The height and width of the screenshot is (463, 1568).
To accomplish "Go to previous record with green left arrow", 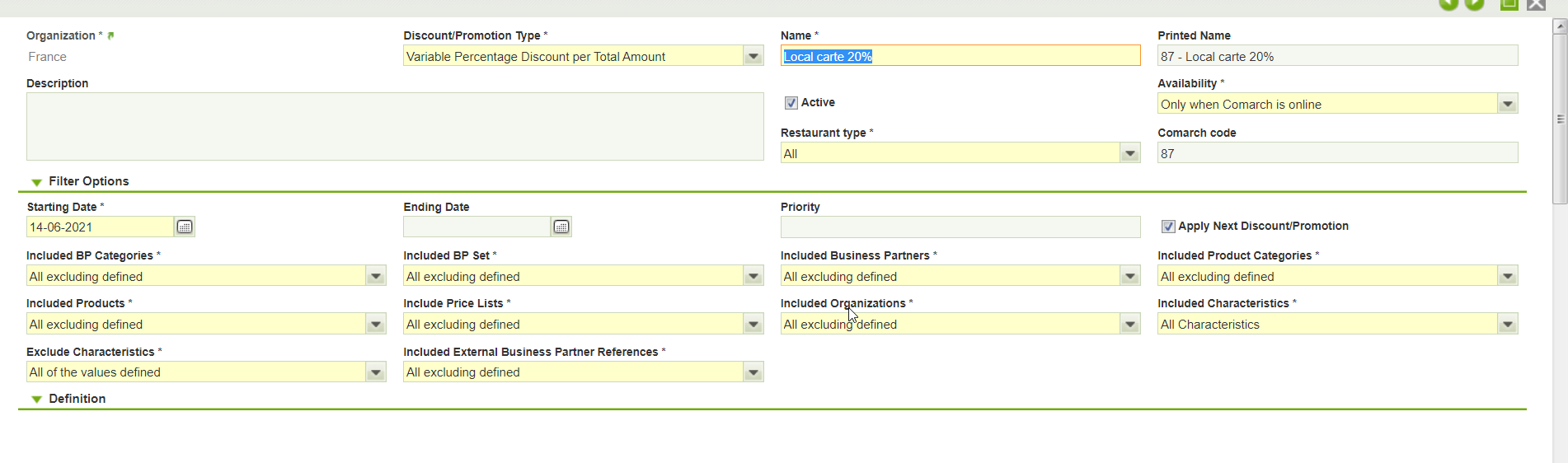I will tap(1448, 4).
